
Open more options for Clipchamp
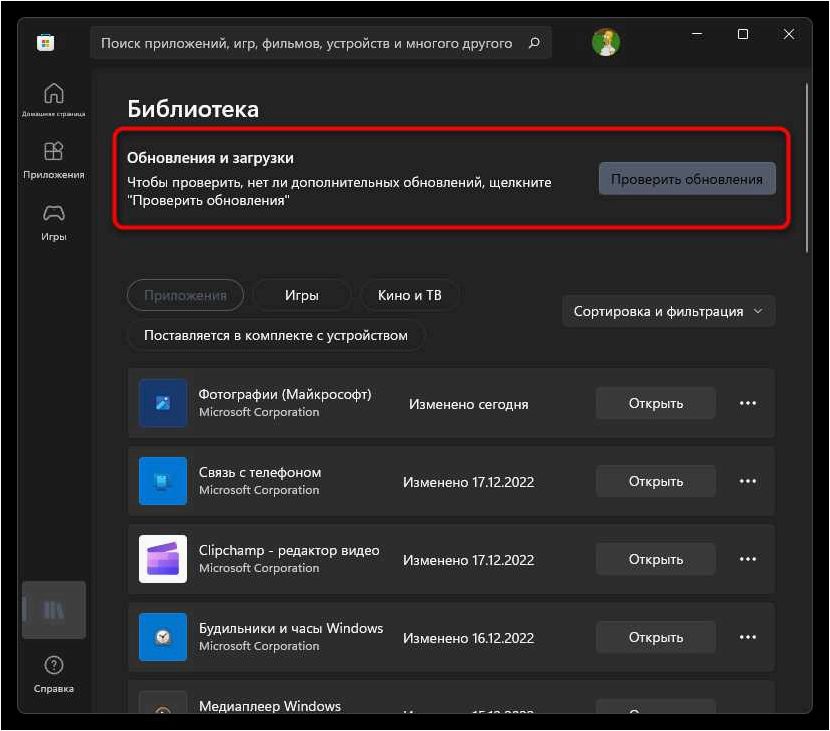[x=747, y=559]
